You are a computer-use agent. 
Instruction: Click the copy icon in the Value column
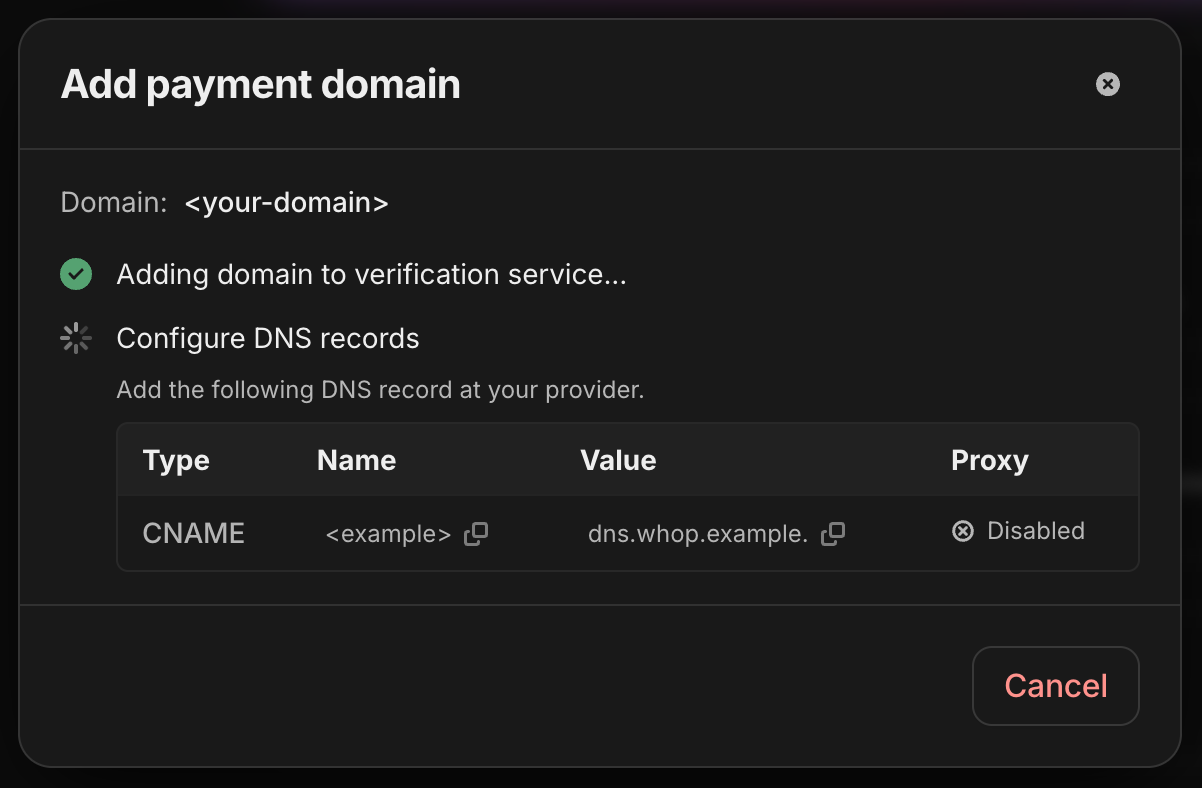[x=832, y=534]
